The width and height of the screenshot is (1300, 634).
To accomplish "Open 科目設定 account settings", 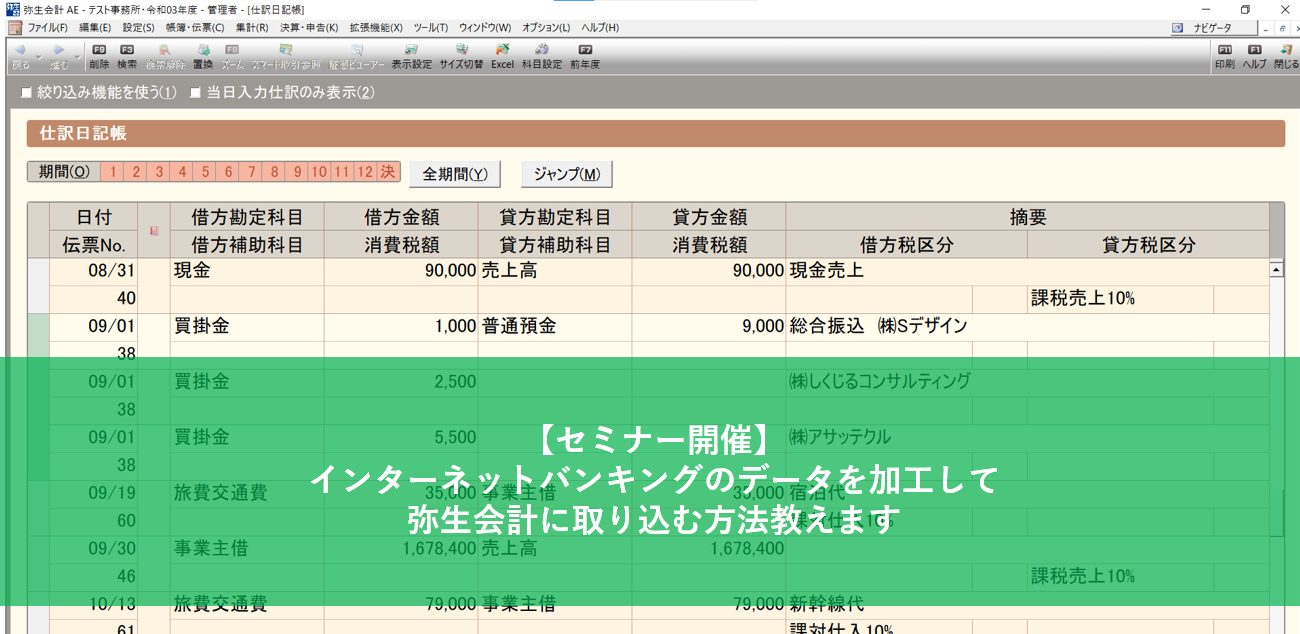I will [x=541, y=56].
